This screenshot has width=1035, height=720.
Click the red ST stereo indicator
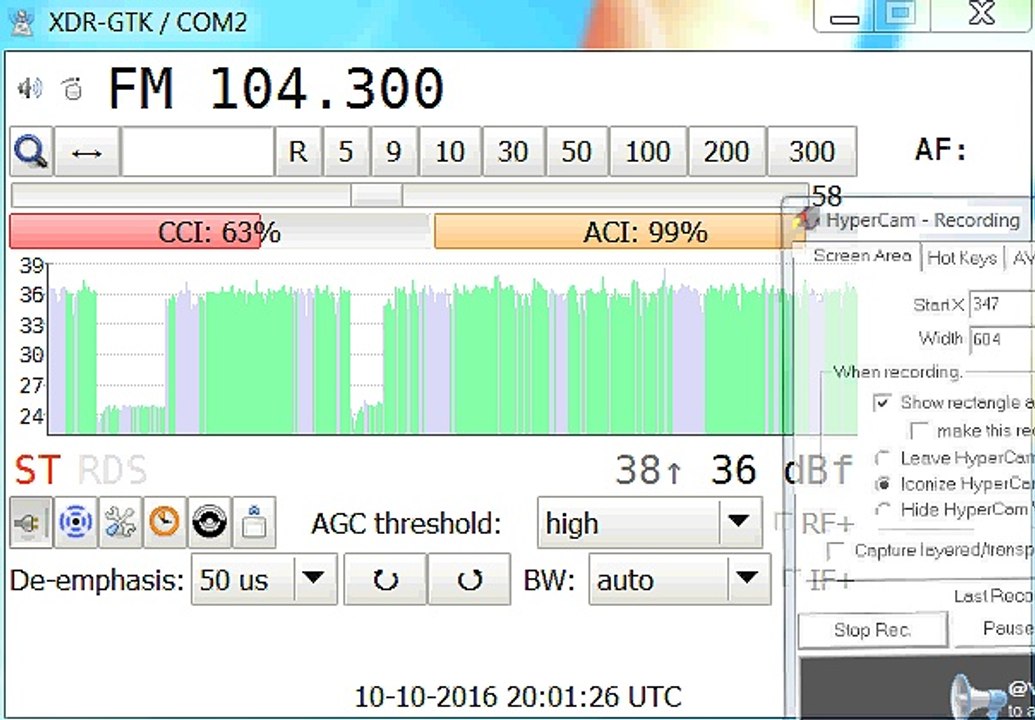tap(38, 470)
